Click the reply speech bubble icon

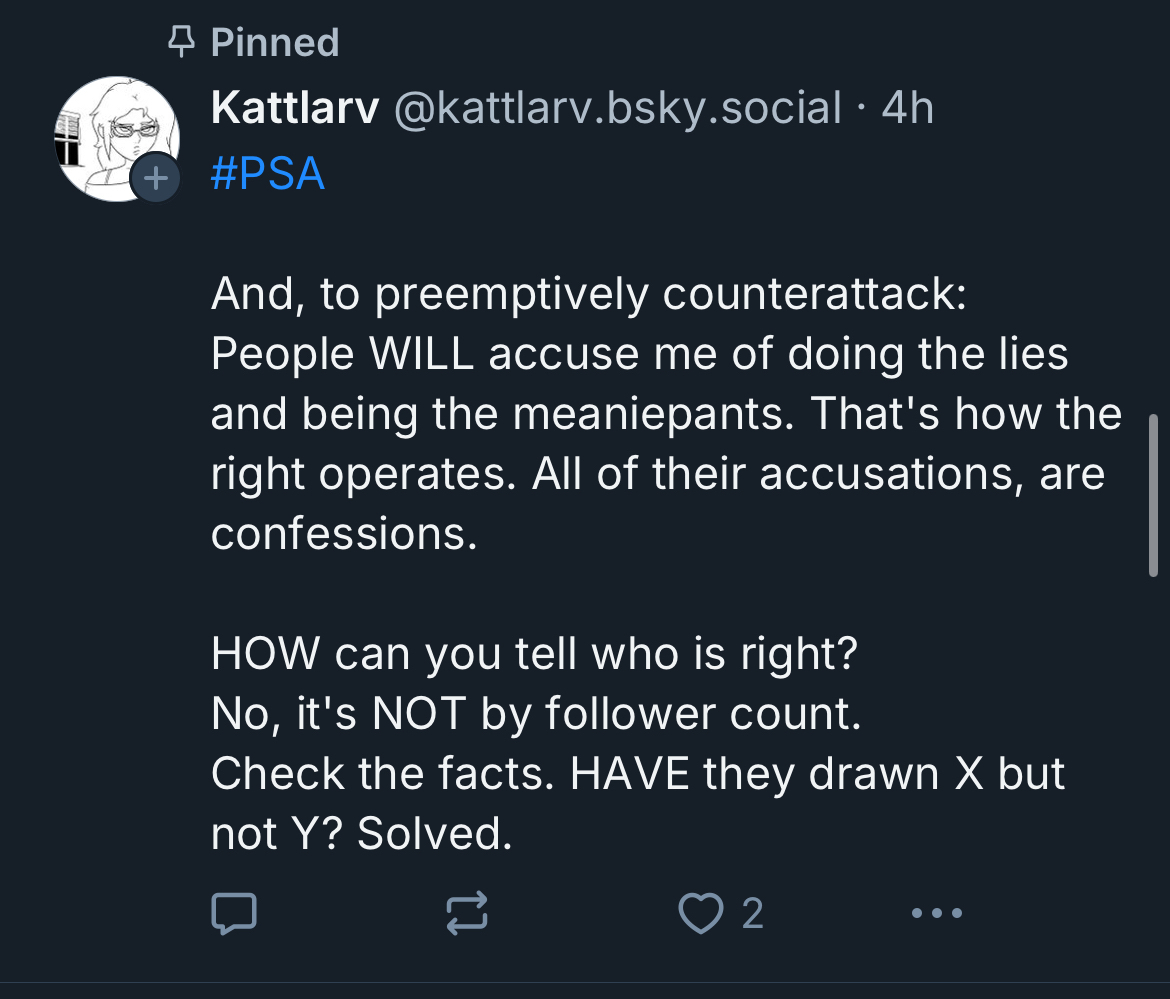pyautogui.click(x=235, y=913)
